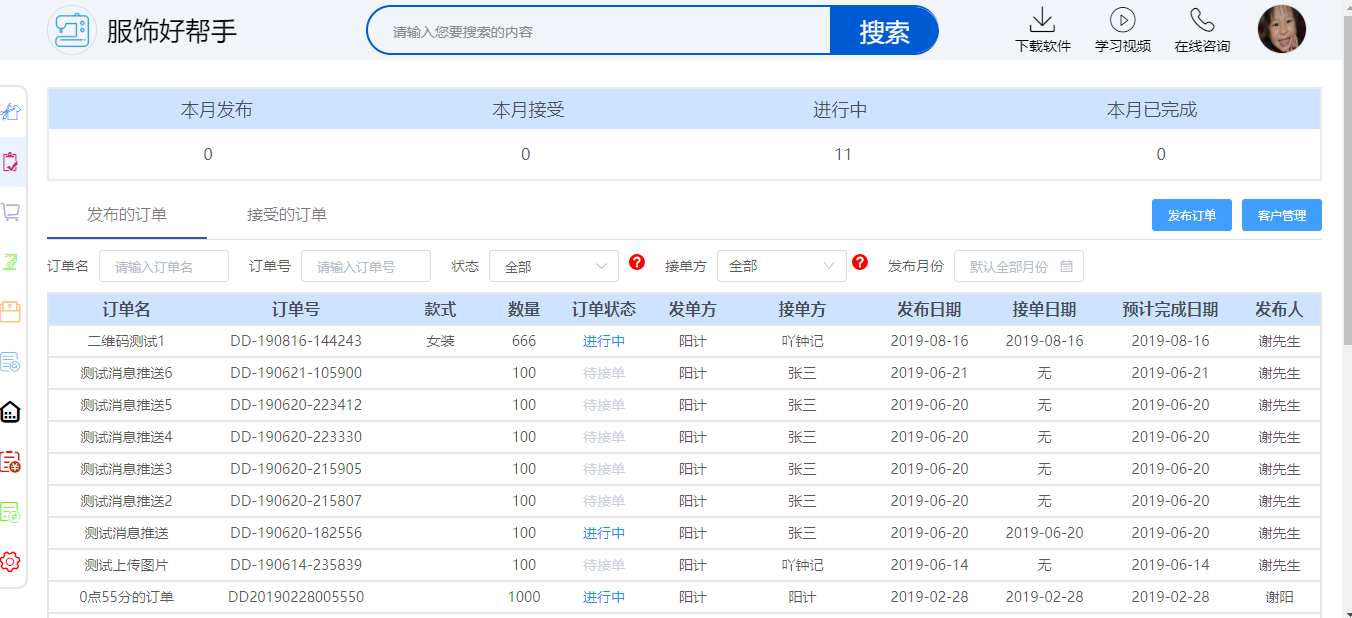Image resolution: width=1352 pixels, height=618 pixels.
Task: Click the 本月发布 summary header
Action: (x=217, y=110)
